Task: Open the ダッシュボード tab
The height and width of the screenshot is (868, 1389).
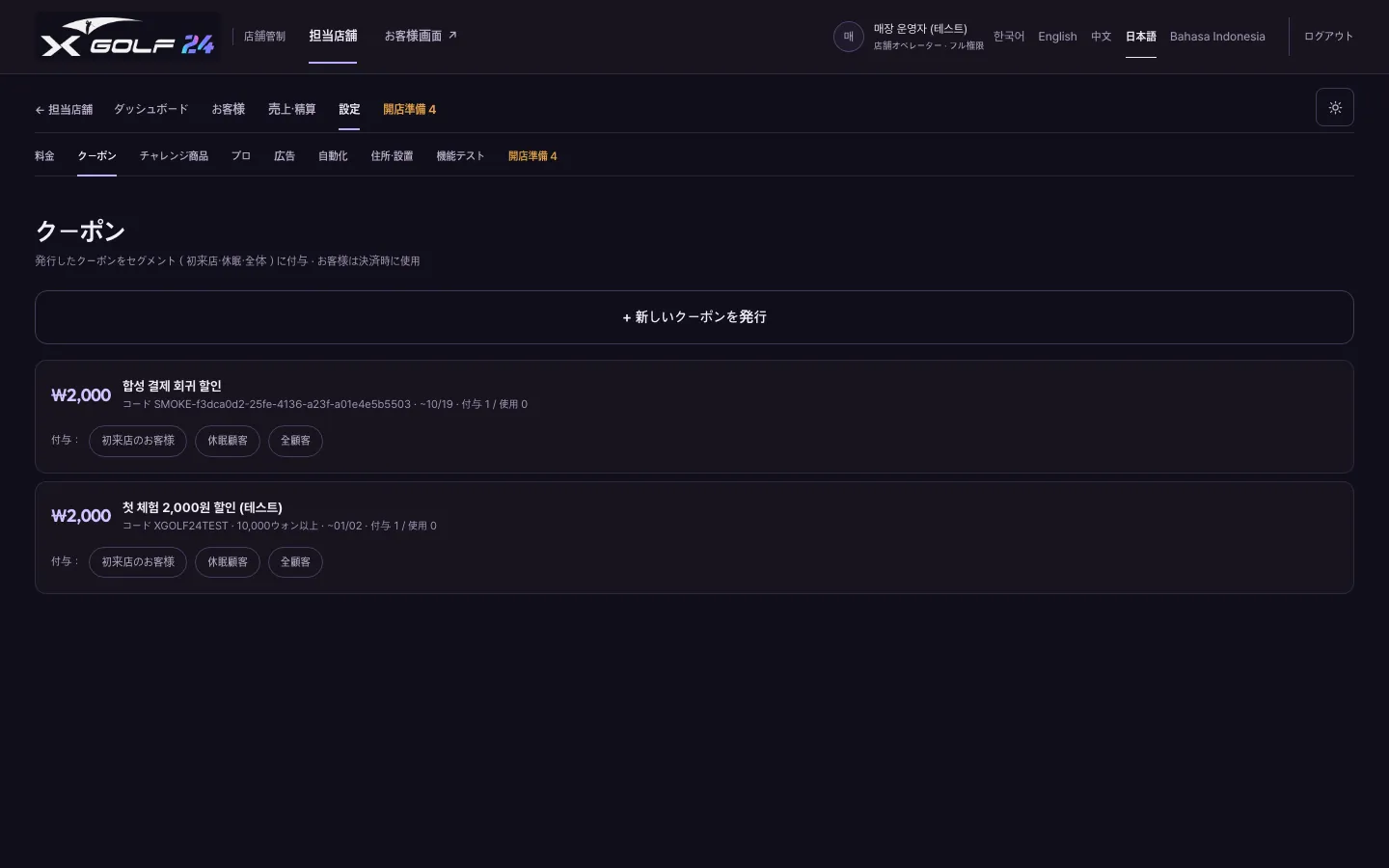Action: tap(150, 109)
